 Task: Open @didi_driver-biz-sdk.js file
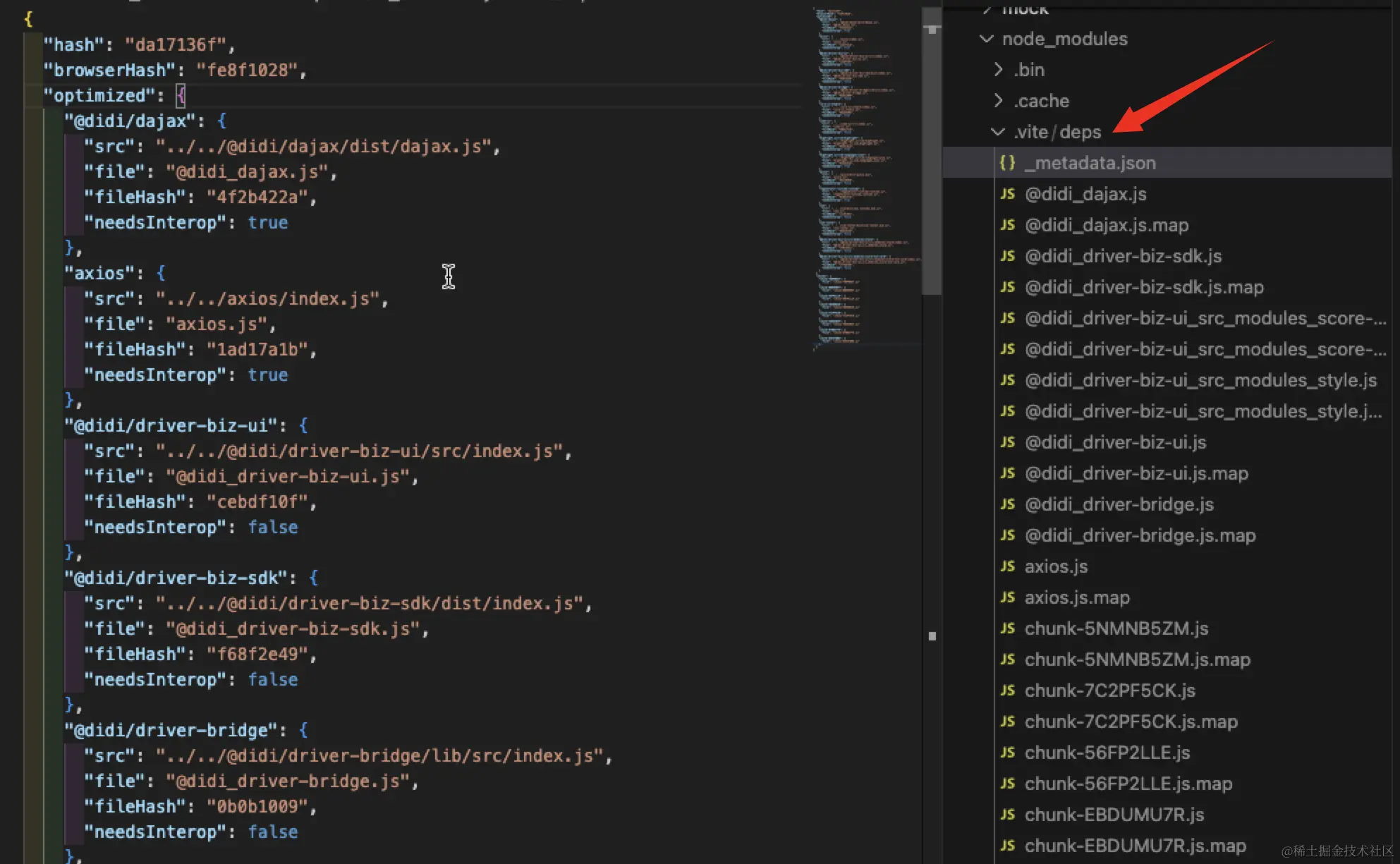click(x=1123, y=256)
